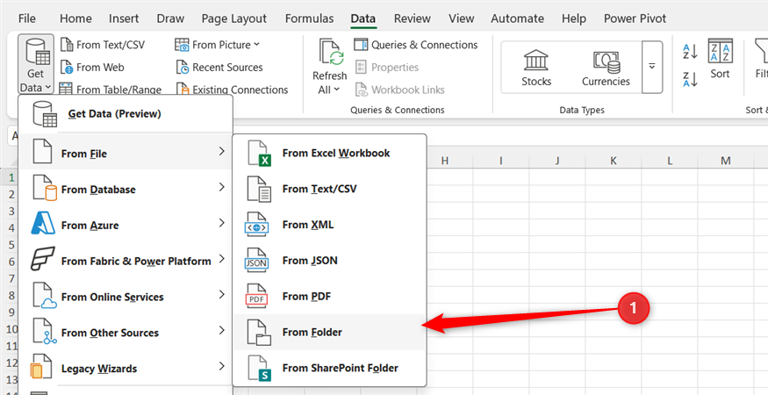Select the Stocks data type
The image size is (768, 395).
coord(536,67)
